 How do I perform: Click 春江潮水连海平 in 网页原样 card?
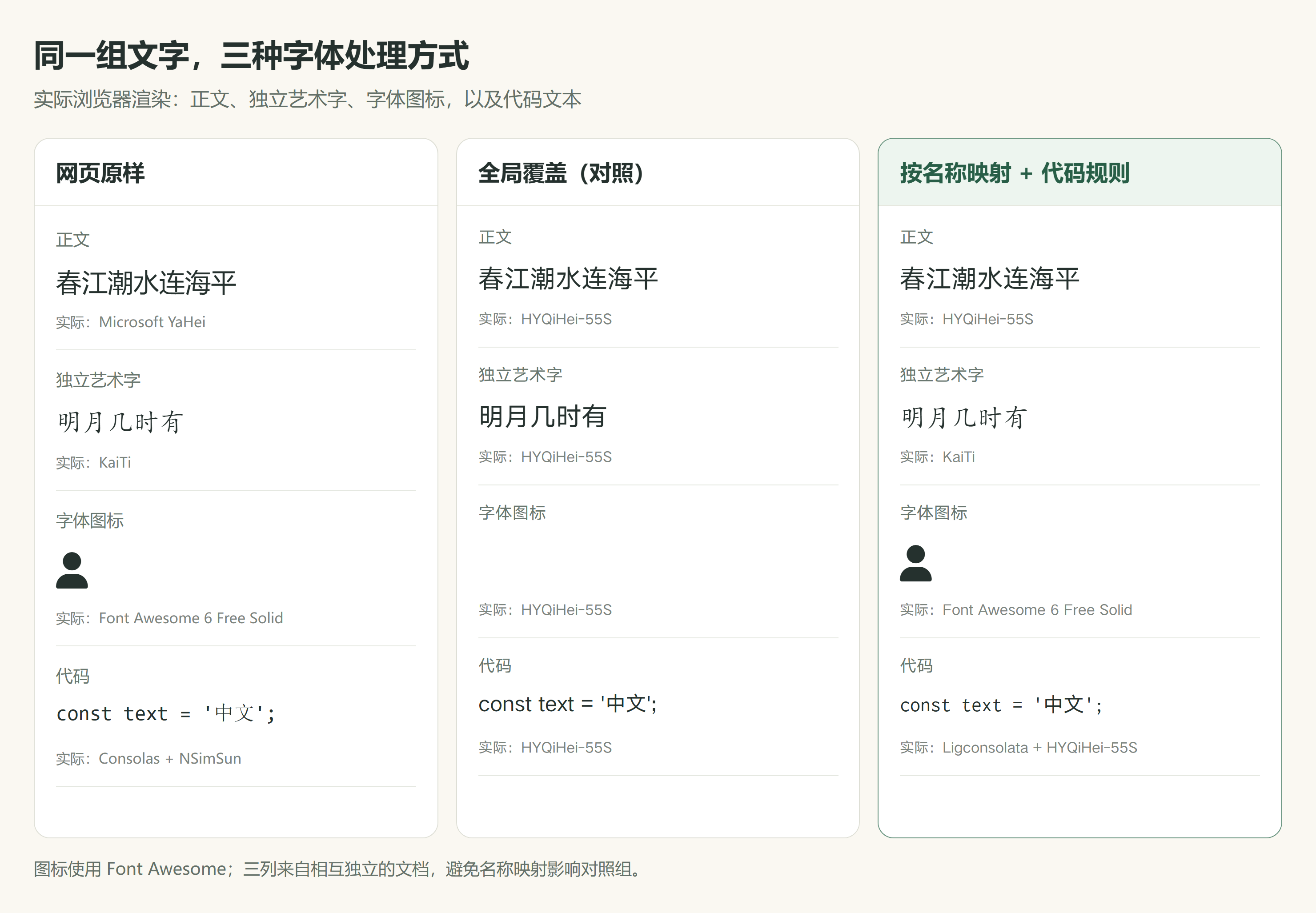pyautogui.click(x=146, y=283)
